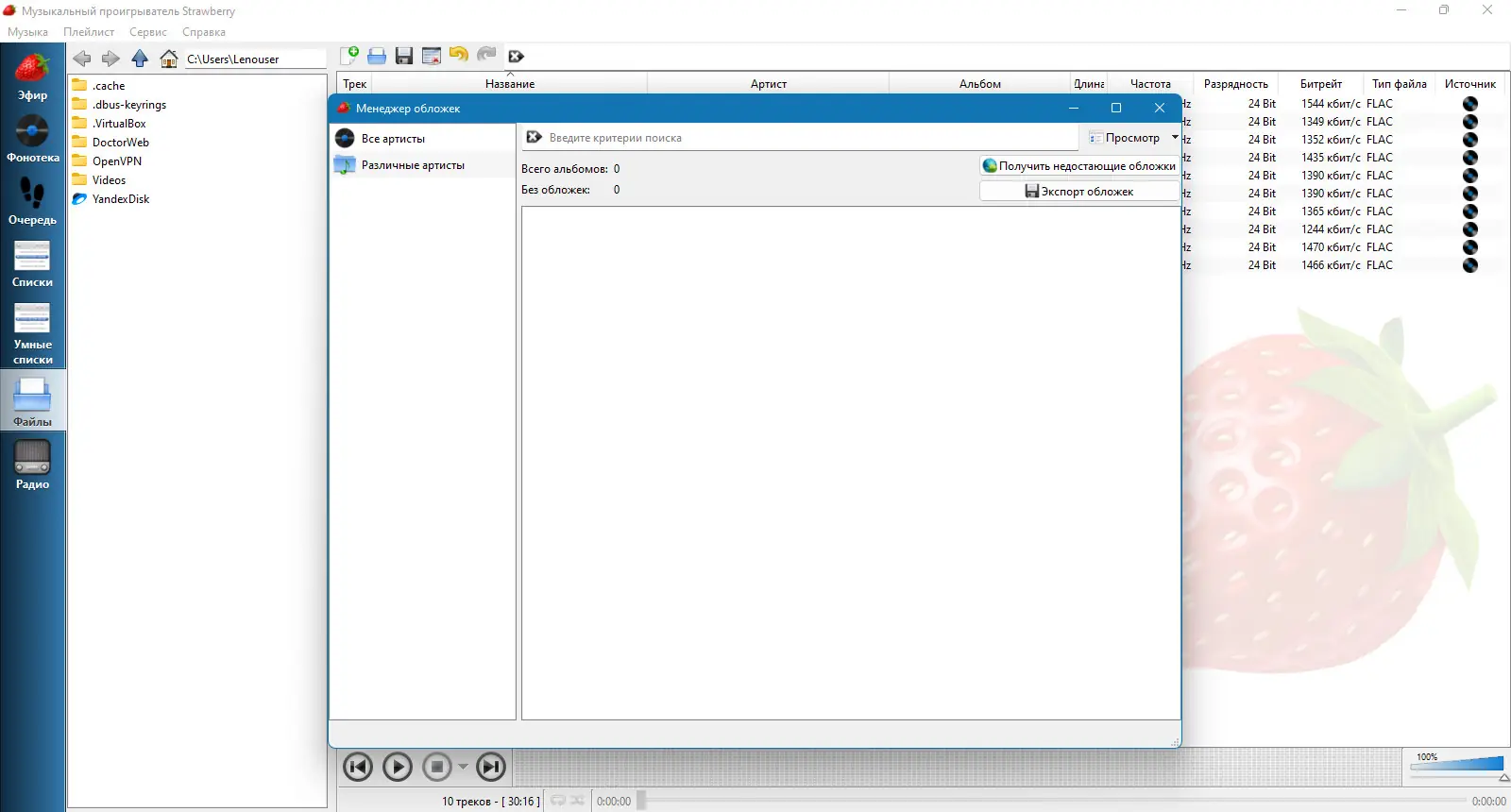Go up one folder level
The image size is (1511, 812).
(140, 59)
